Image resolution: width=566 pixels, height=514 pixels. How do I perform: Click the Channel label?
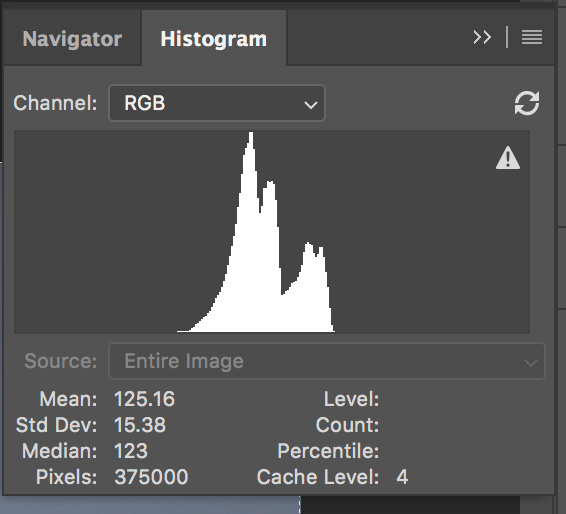point(55,103)
